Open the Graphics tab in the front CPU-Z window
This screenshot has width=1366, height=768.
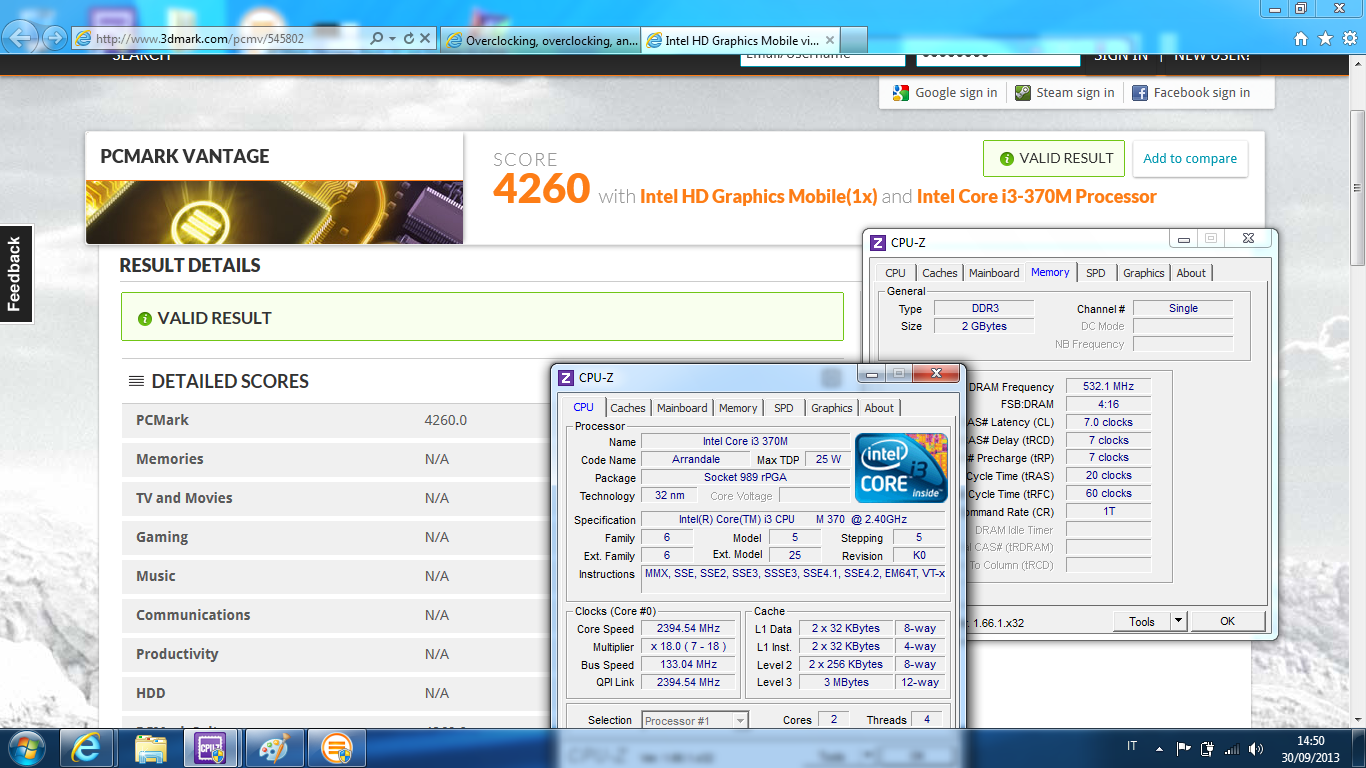click(x=832, y=408)
